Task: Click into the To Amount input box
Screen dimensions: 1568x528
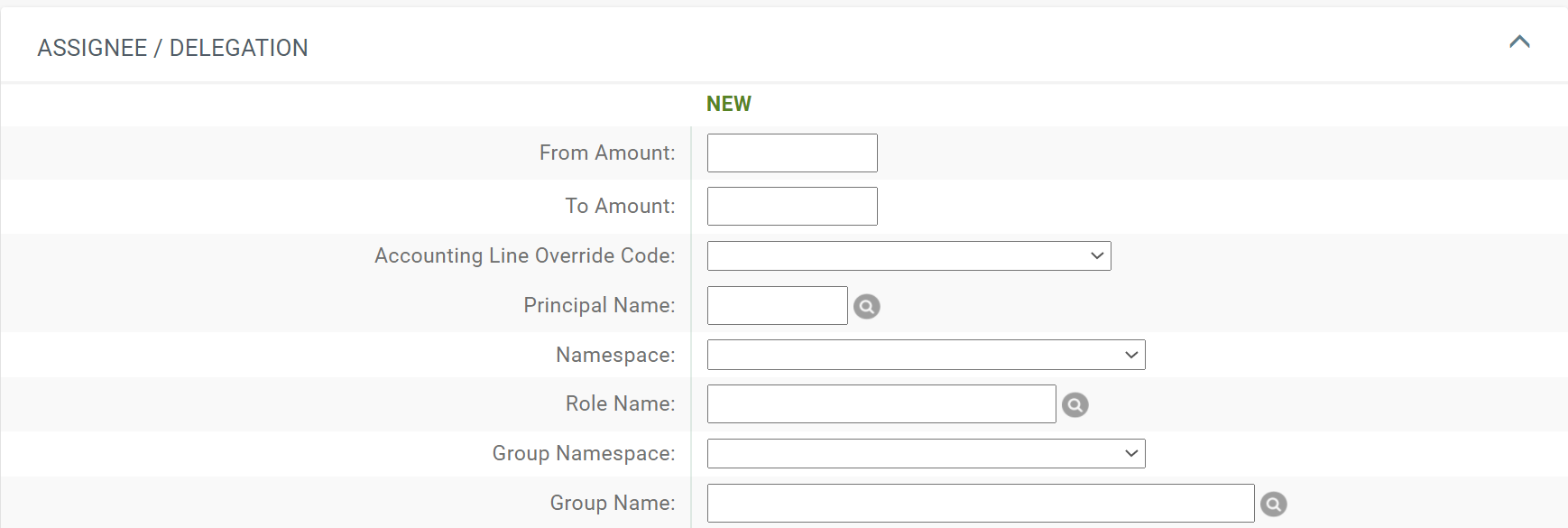Action: (791, 207)
